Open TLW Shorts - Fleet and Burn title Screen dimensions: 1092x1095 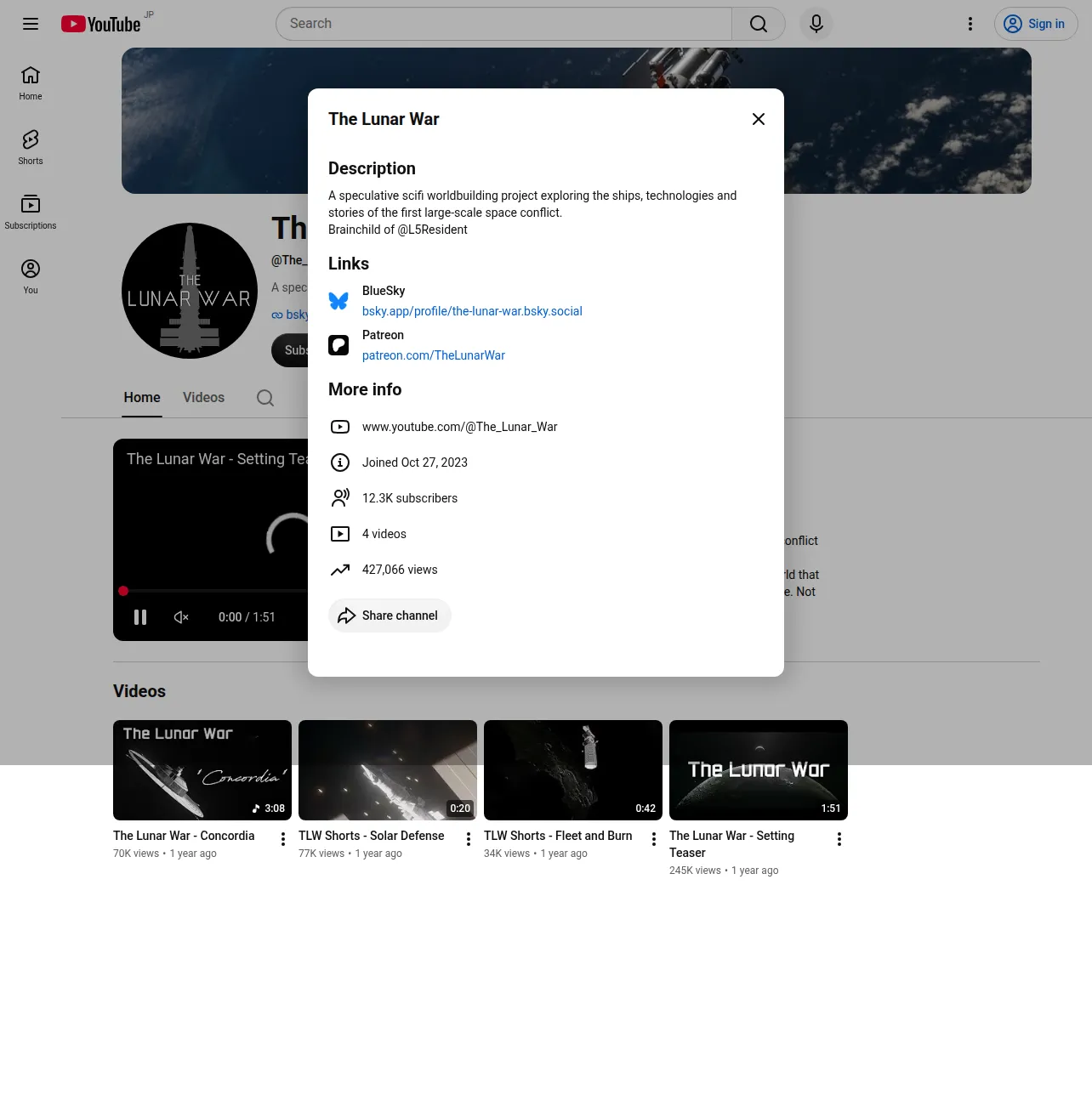(558, 836)
